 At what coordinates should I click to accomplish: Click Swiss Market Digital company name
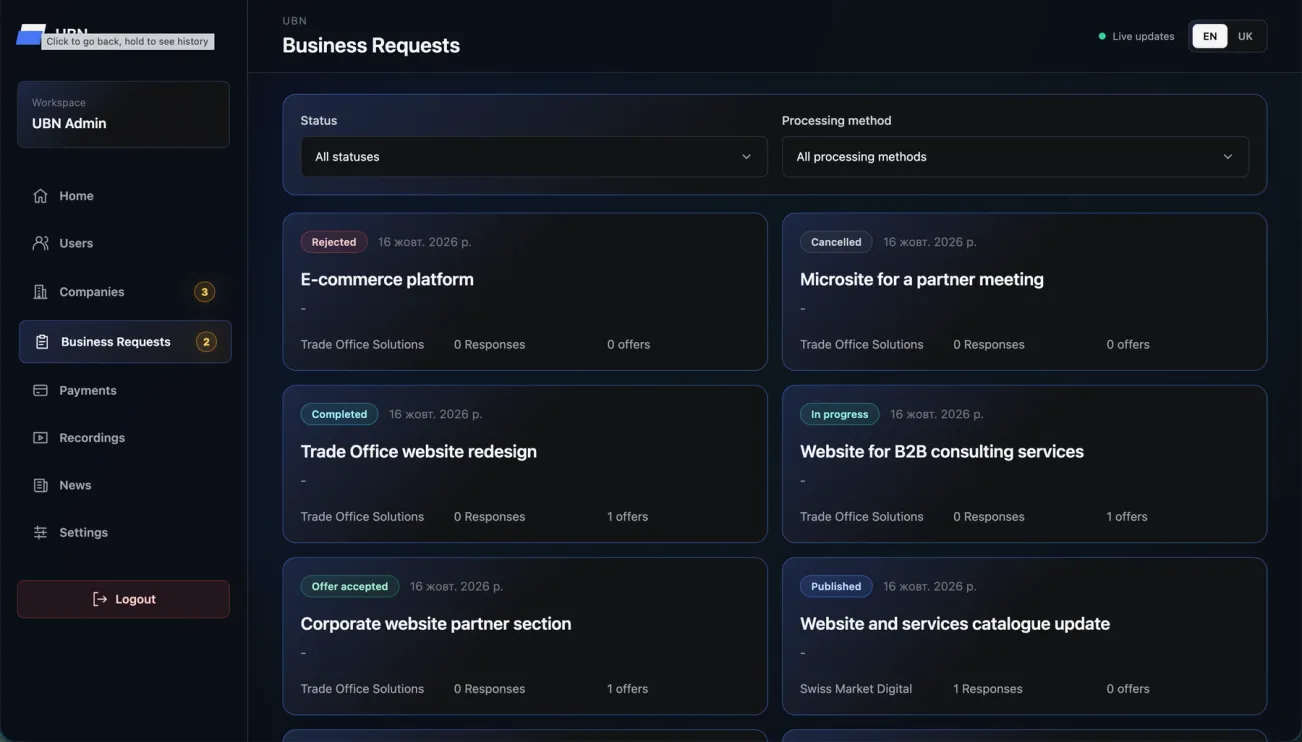coord(856,689)
